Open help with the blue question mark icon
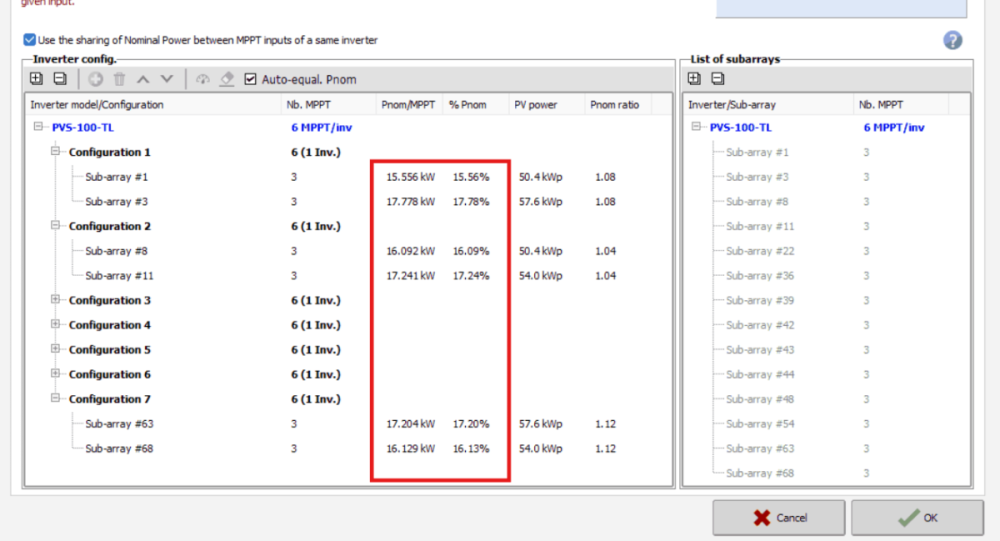 952,40
